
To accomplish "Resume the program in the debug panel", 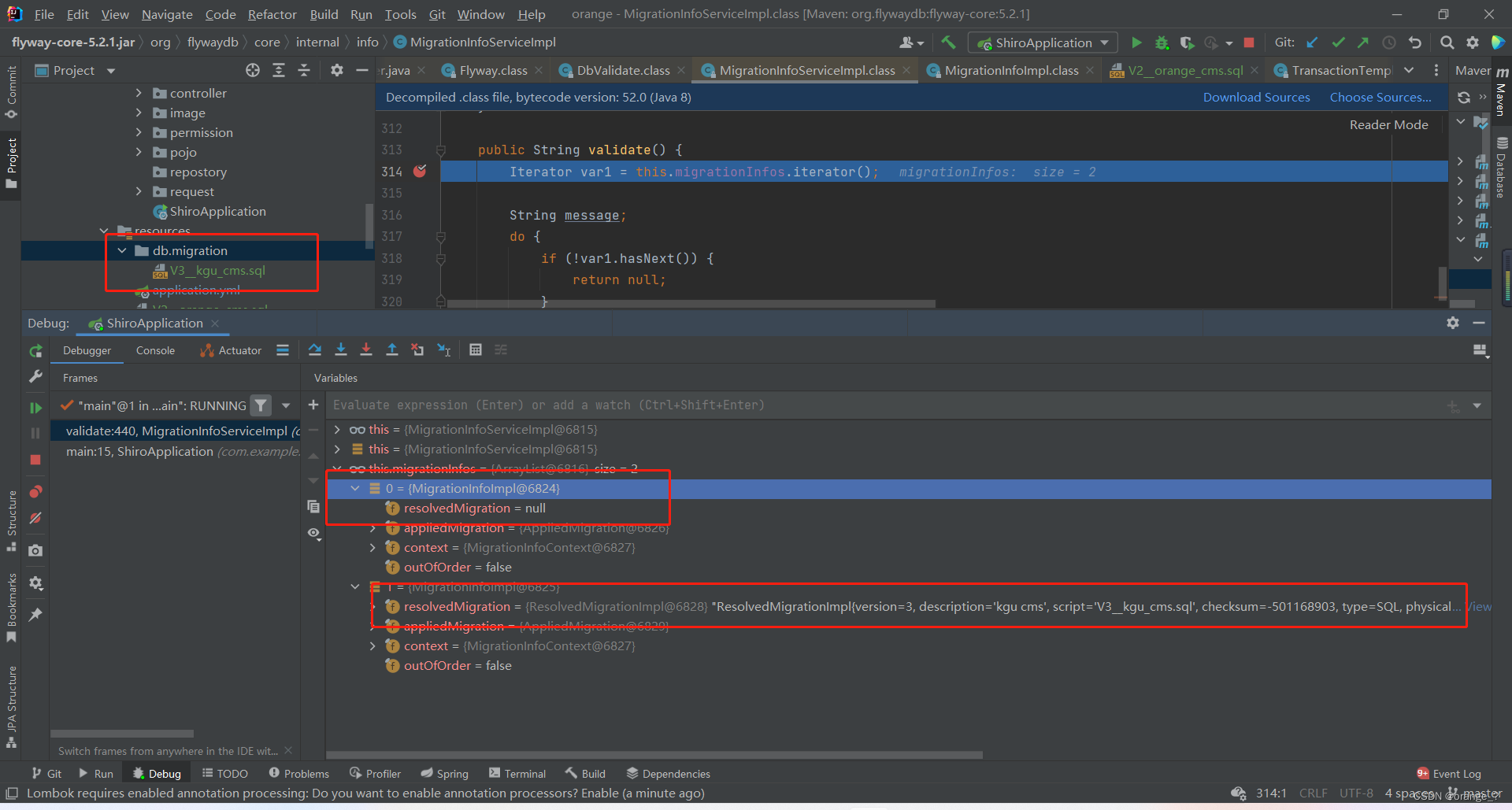I will [35, 408].
